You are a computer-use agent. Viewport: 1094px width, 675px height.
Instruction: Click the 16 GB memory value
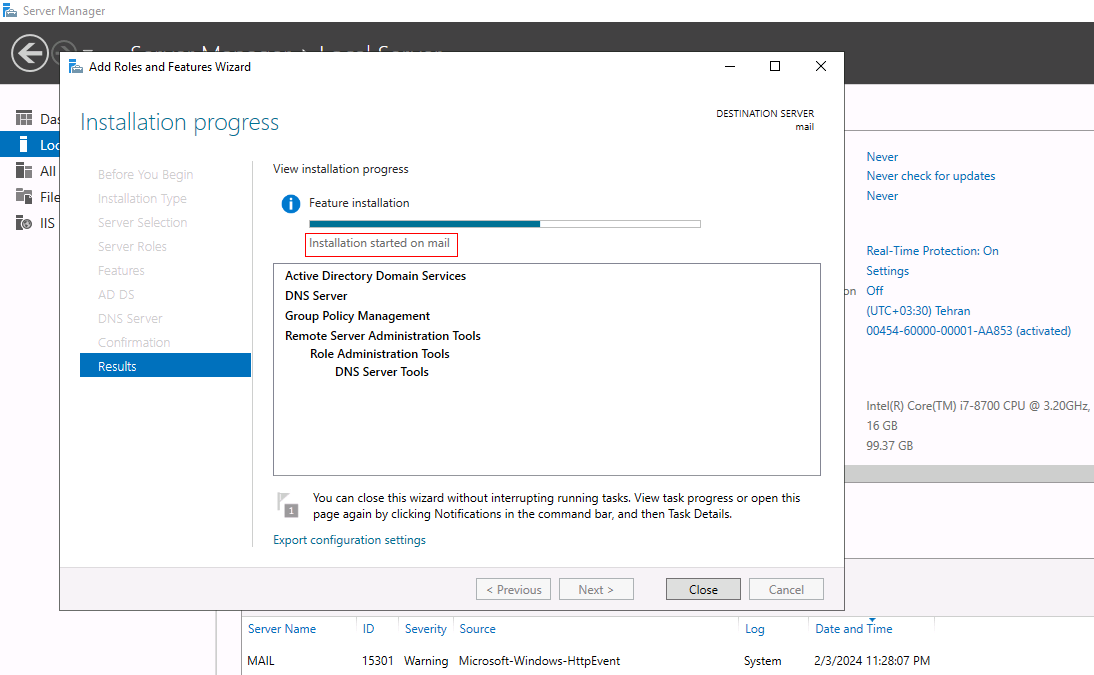(x=882, y=426)
